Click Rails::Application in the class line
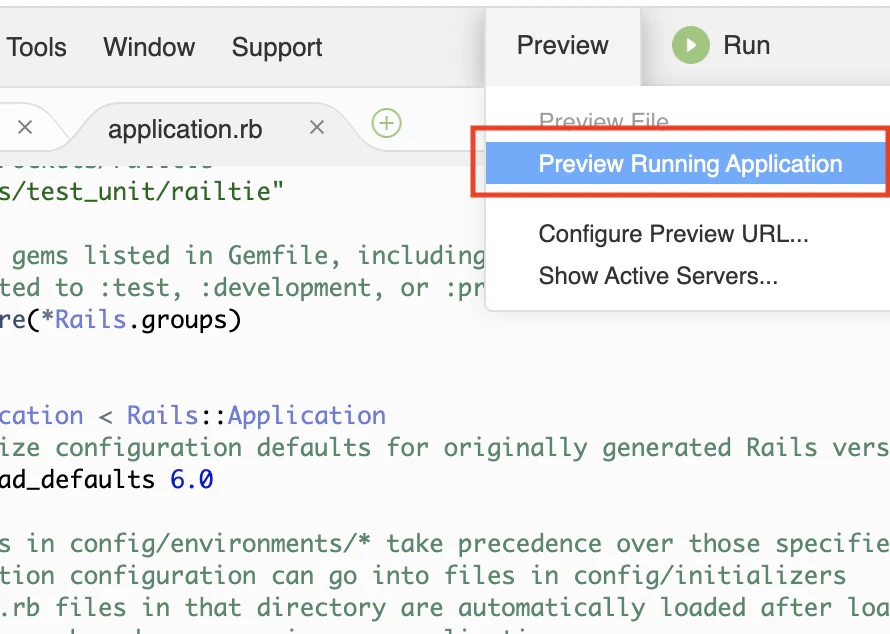This screenshot has height=634, width=890. point(256,416)
